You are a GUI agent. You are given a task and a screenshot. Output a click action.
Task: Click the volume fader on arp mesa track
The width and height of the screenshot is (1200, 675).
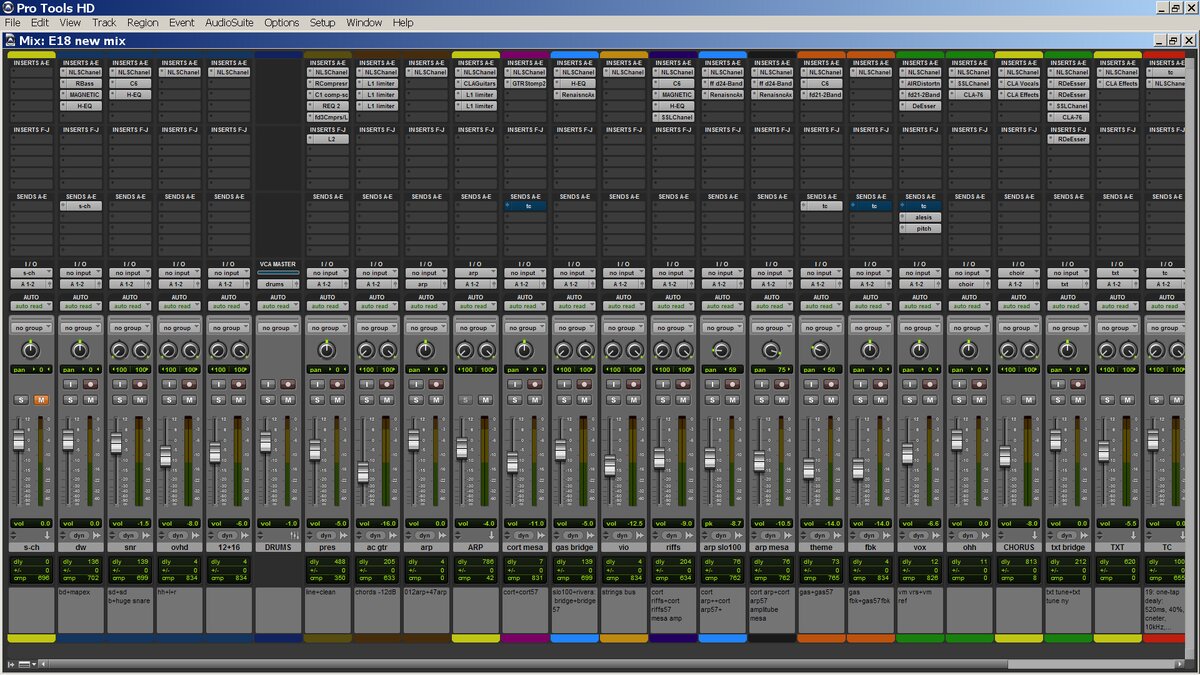(760, 460)
